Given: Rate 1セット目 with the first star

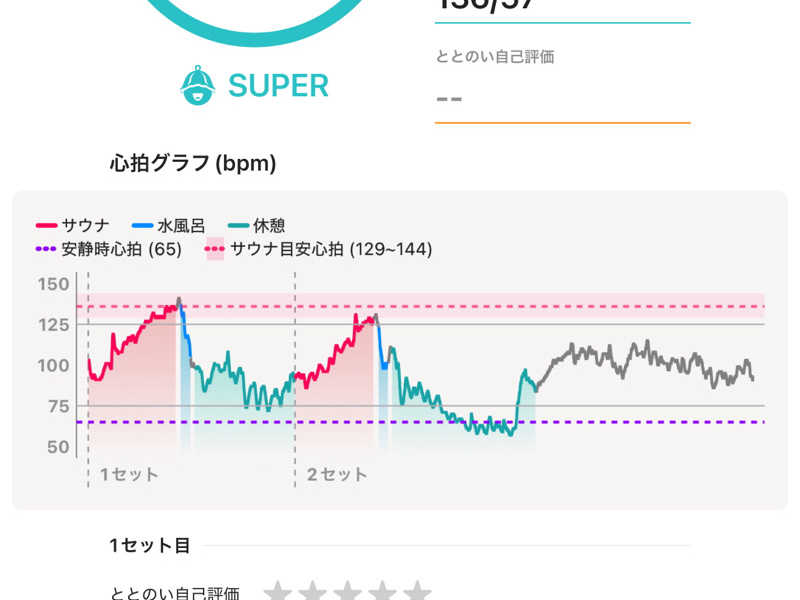Looking at the screenshot, I should coord(277,592).
